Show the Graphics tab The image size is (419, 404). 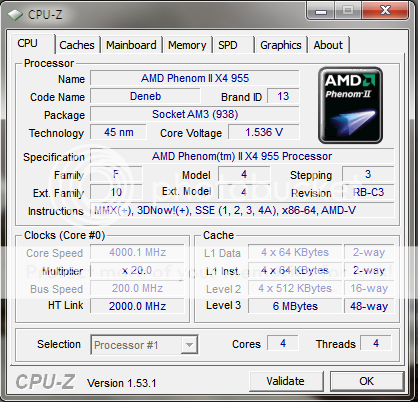[281, 45]
